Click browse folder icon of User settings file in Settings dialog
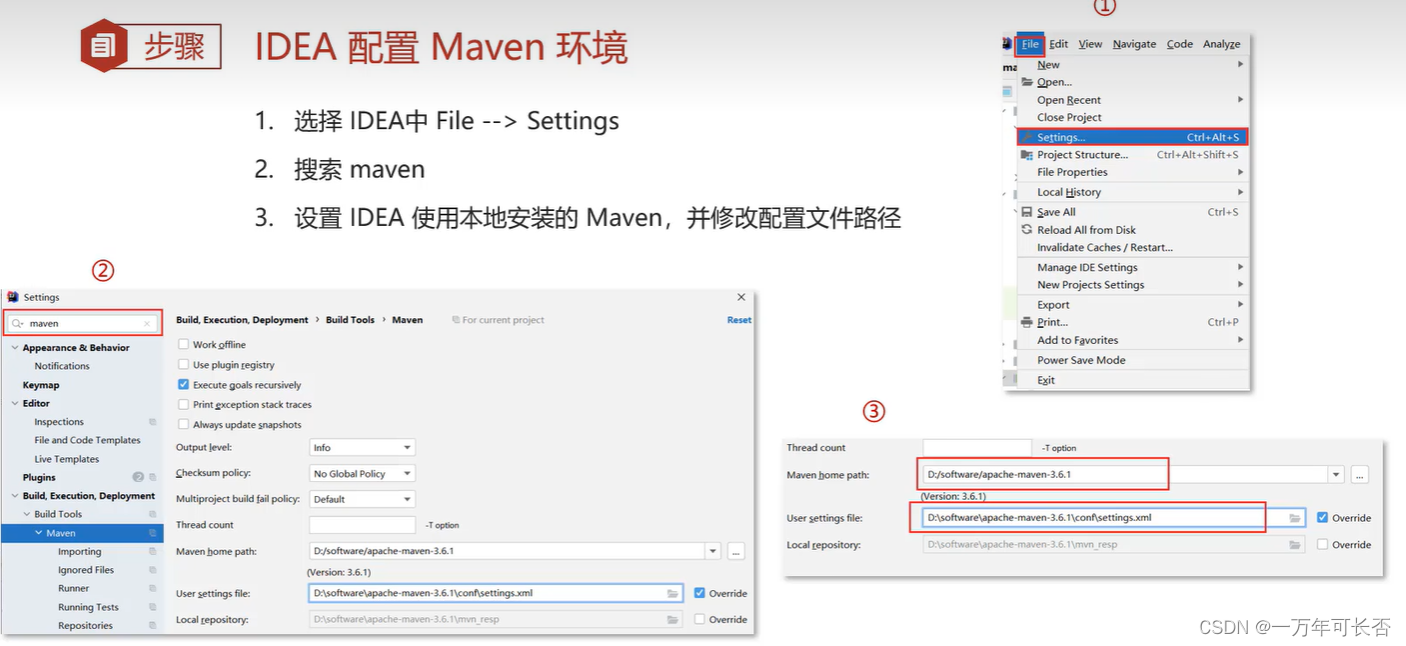The height and width of the screenshot is (646, 1406). point(673,593)
